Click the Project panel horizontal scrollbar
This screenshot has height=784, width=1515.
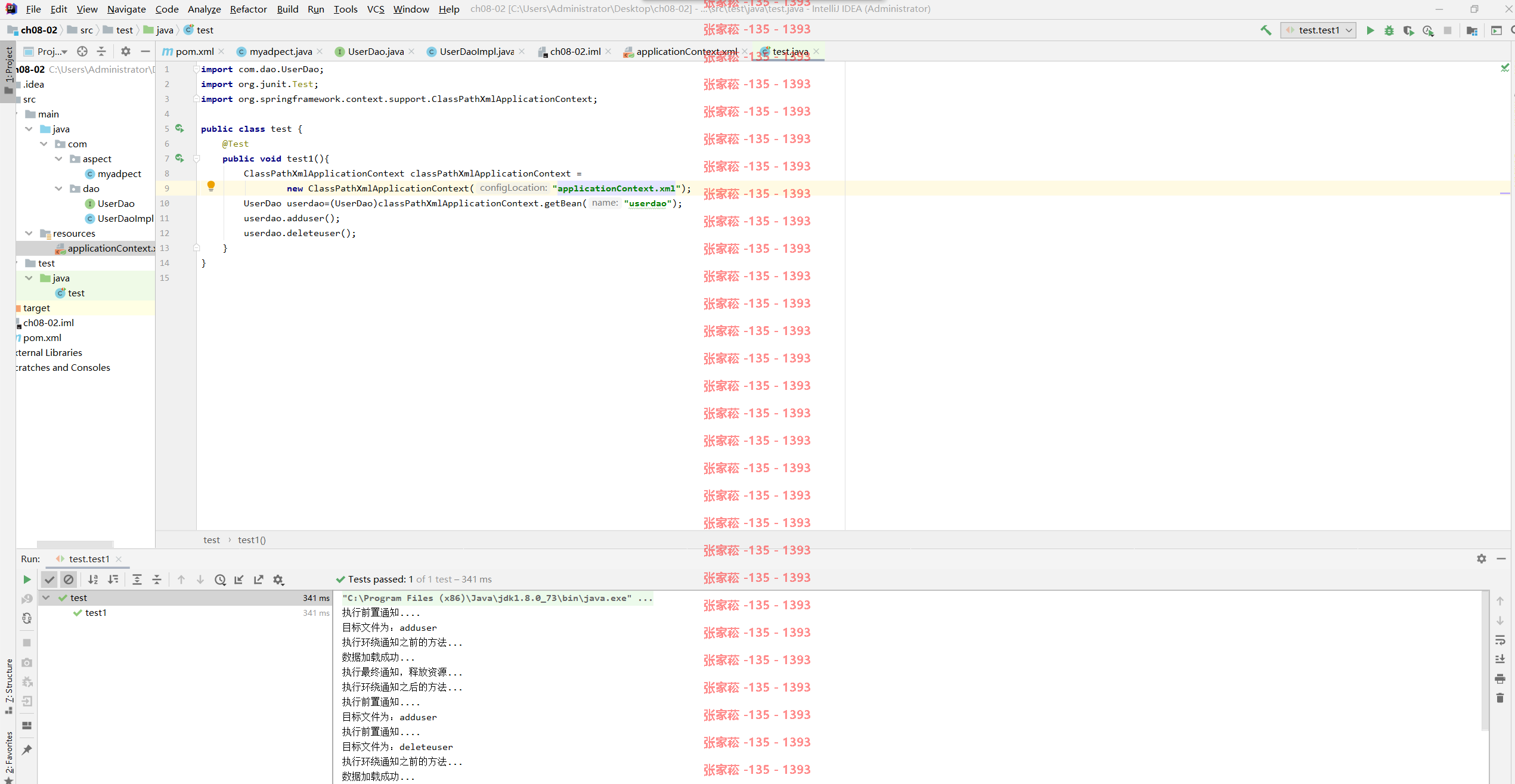75,544
